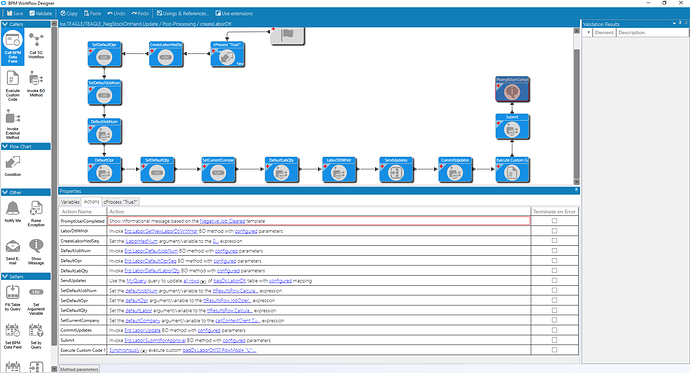The image size is (690, 373).
Task: Collapse the Setters section
Action: coord(5,276)
